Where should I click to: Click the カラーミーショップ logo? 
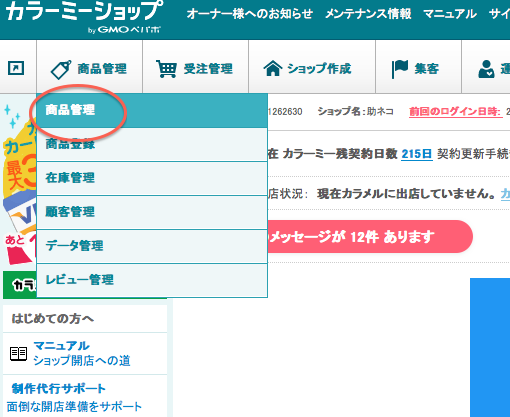point(84,16)
